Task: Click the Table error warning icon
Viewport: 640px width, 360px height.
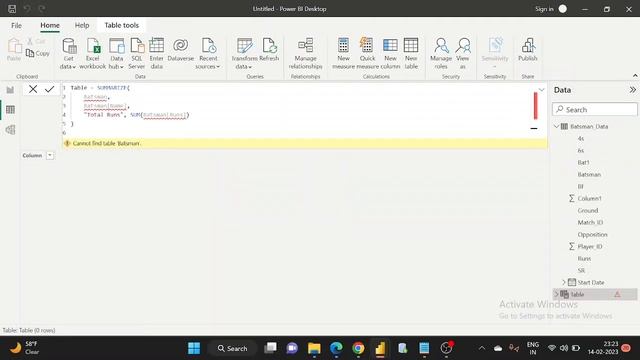Action: [617, 294]
